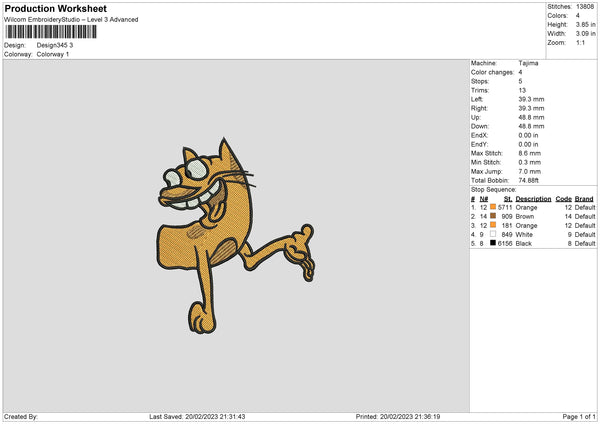
Task: Click the Design name Design345 3
Action: 55,45
